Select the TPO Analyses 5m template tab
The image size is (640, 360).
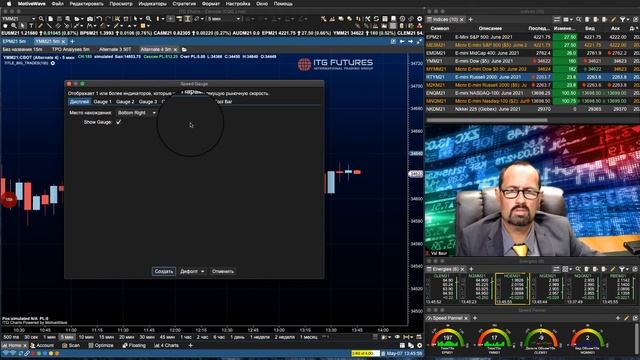(71, 49)
